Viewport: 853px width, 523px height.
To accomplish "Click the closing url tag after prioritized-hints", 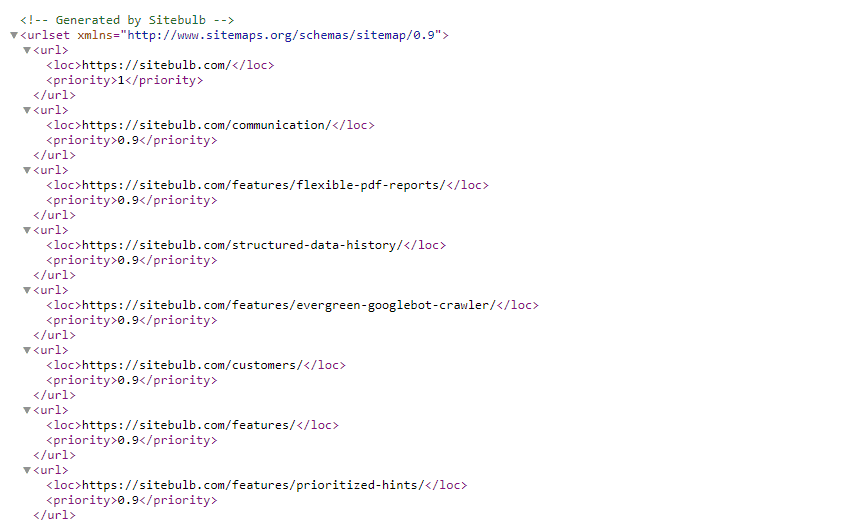I will (x=54, y=515).
